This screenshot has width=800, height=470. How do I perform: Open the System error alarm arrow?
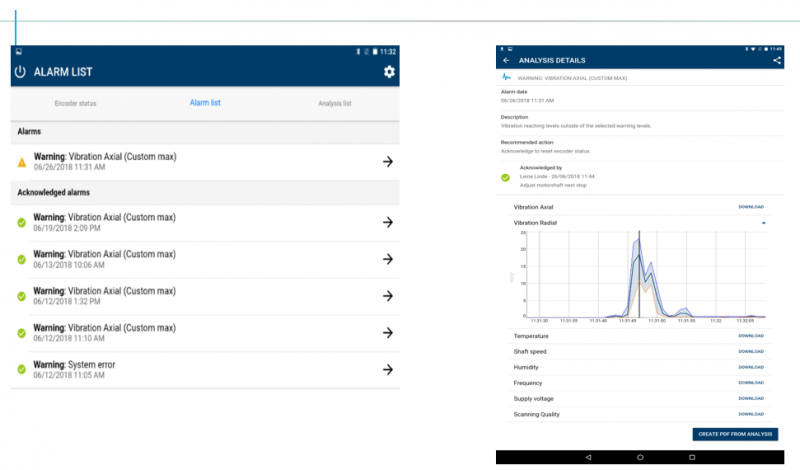387,369
